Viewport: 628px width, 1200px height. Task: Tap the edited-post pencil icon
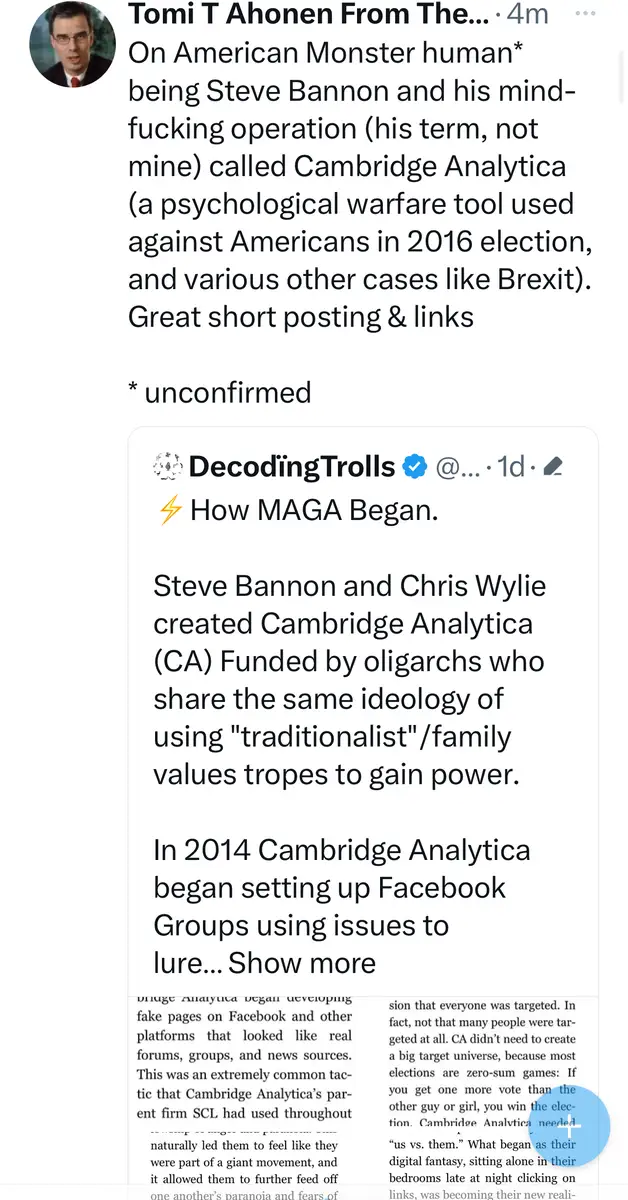pos(551,466)
